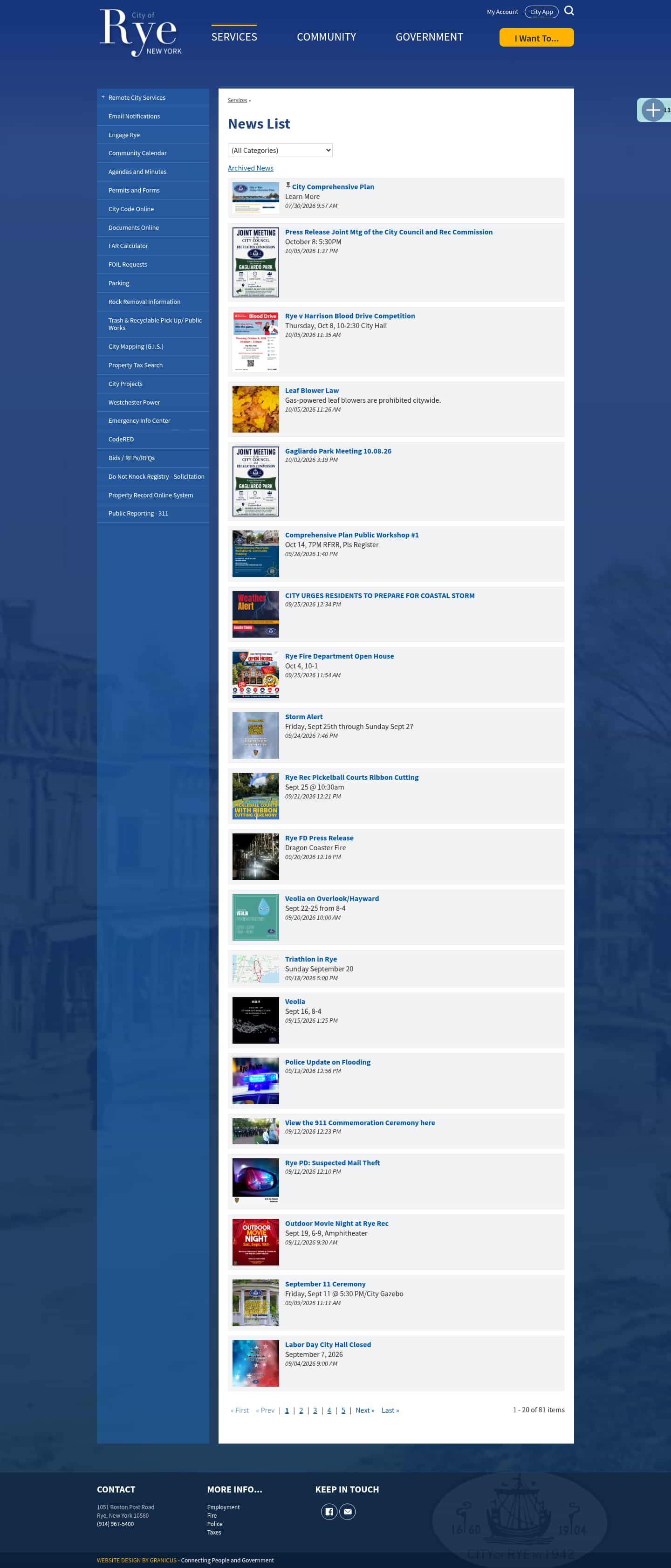
Task: Open Property Tax Search sidebar link
Action: pyautogui.click(x=153, y=365)
